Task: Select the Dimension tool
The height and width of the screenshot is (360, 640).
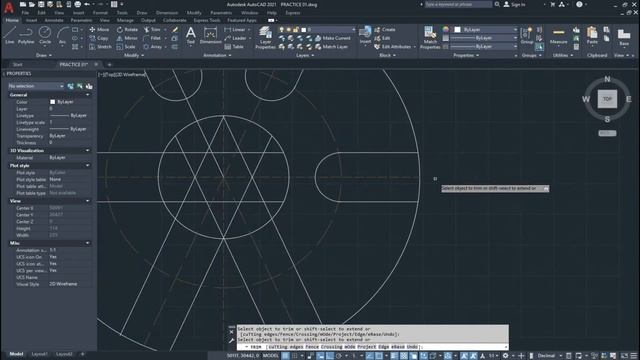Action: click(210, 36)
